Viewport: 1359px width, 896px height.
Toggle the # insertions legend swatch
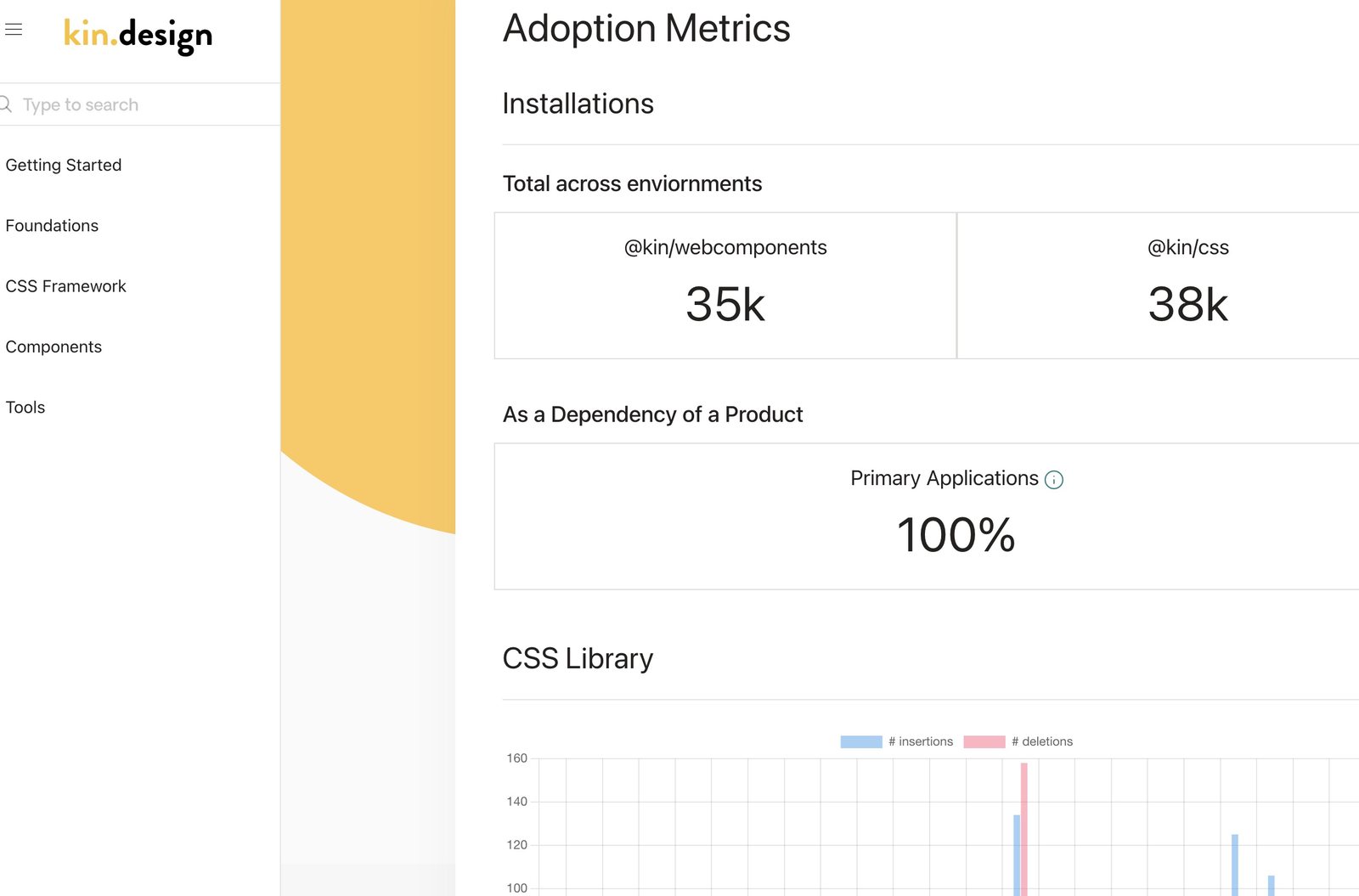coord(861,741)
